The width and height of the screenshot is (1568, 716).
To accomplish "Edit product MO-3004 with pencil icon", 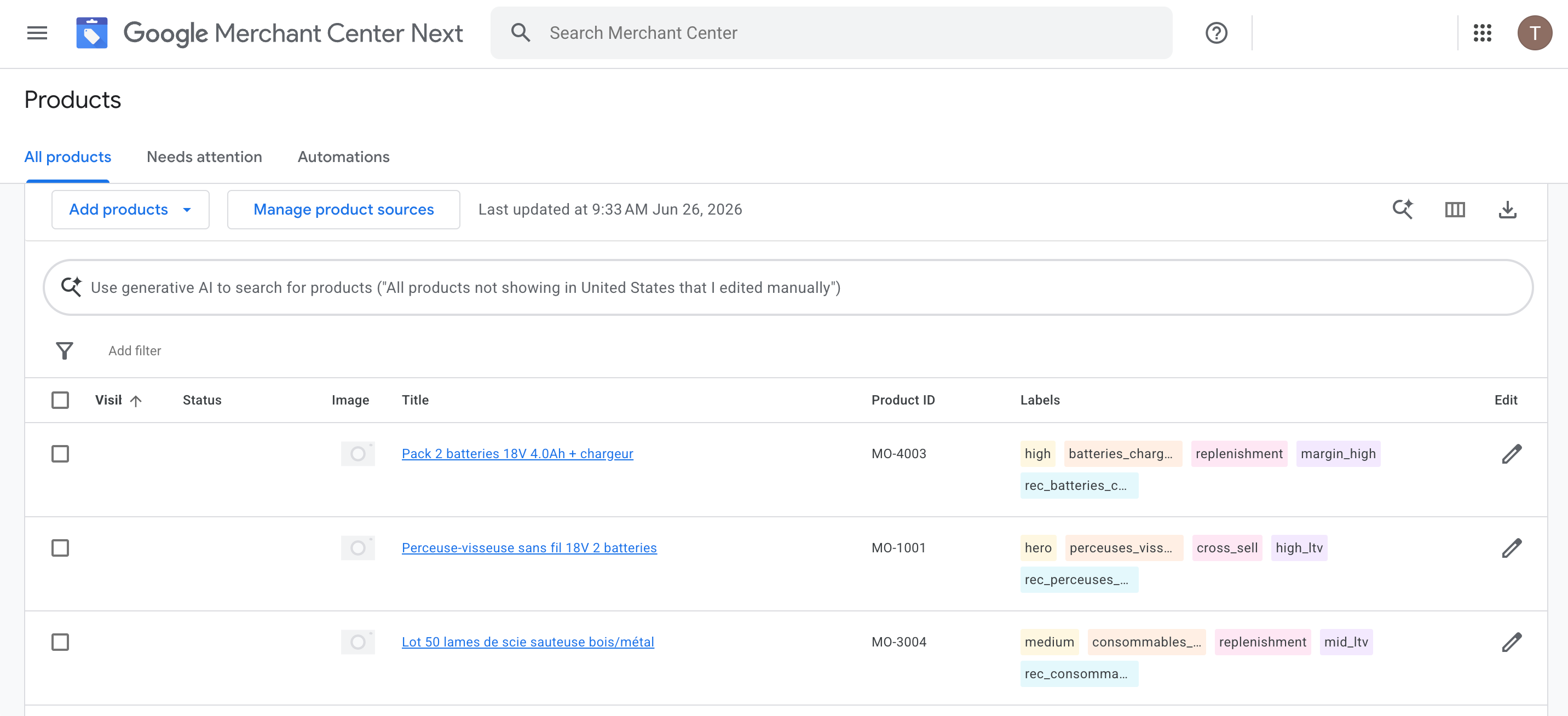I will click(1512, 642).
